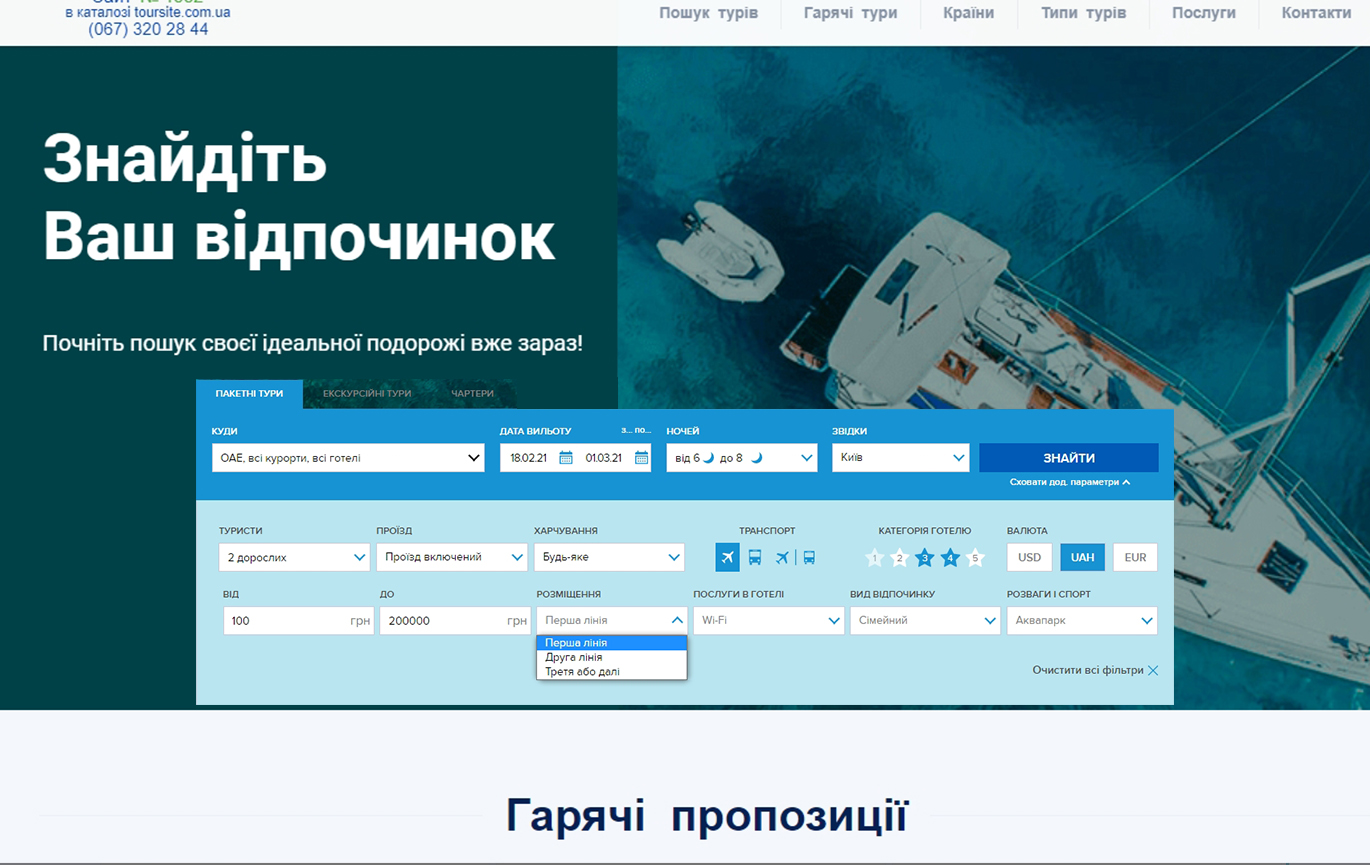Screen dimensions: 1370x865
Task: Click the phone number (067) 320 28 44
Action: click(148, 29)
